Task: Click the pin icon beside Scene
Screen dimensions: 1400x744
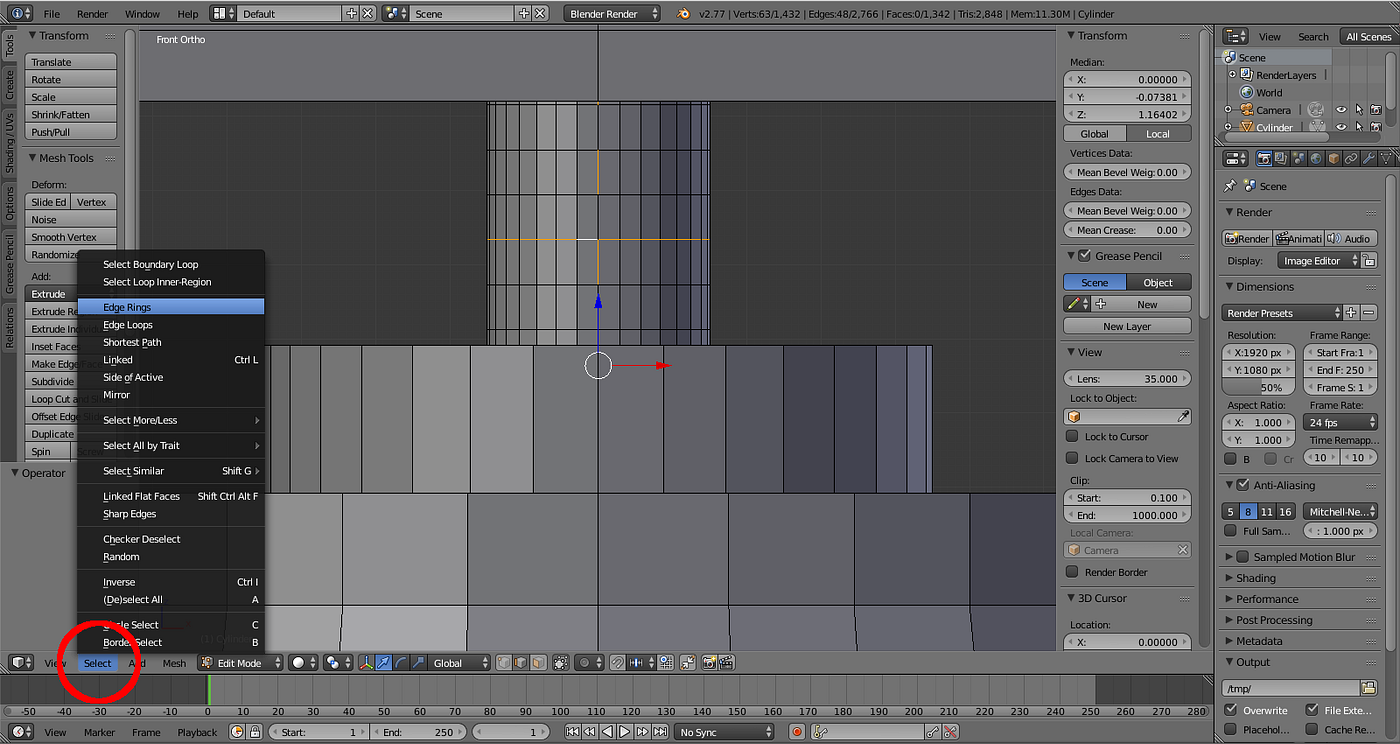Action: point(1230,186)
